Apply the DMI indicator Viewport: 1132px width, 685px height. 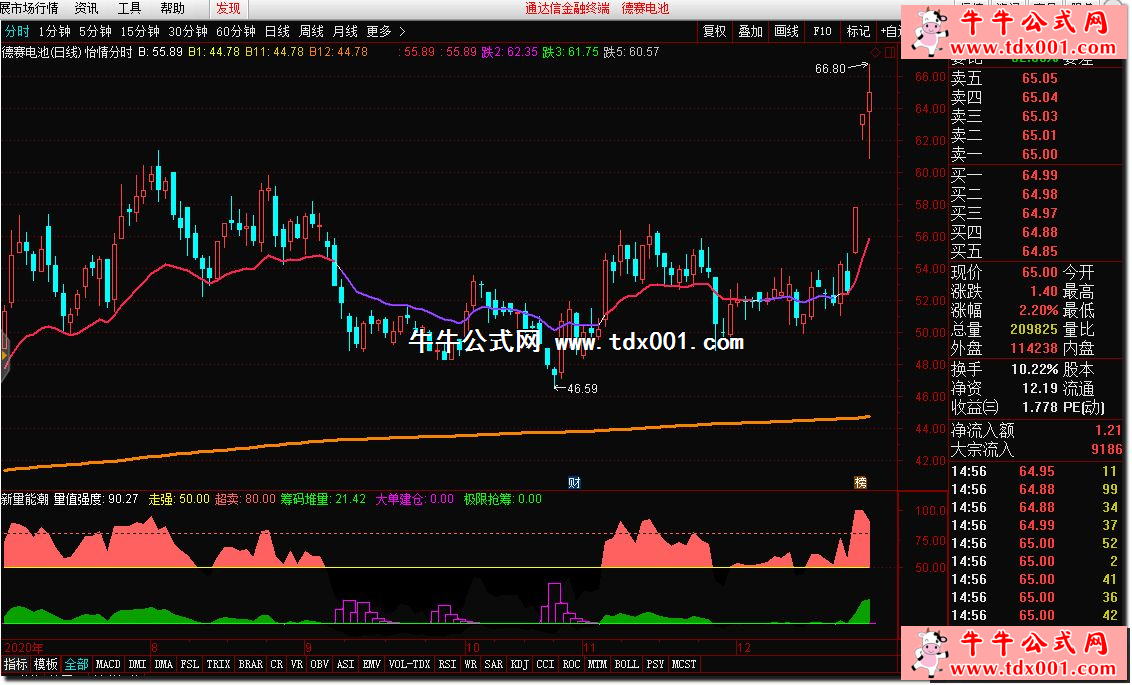click(x=137, y=664)
